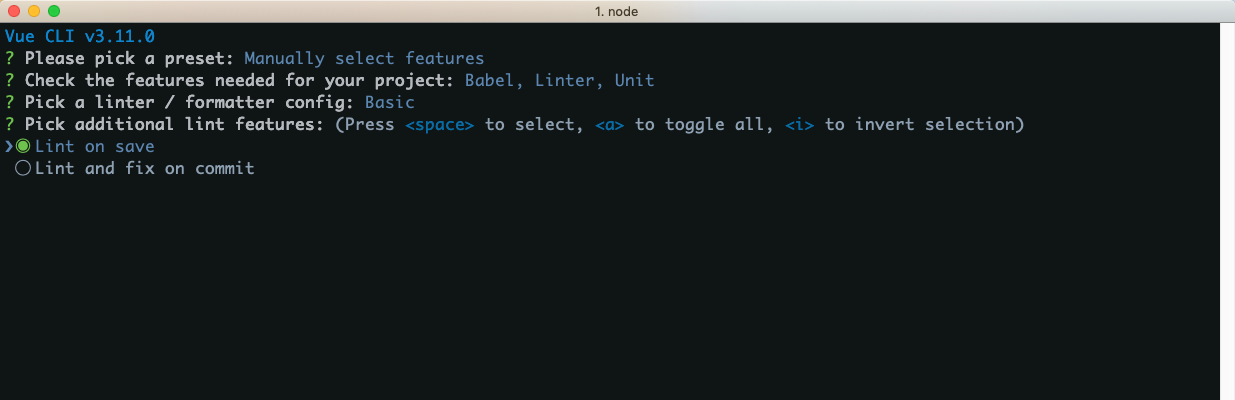Viewport: 1235px width, 400px height.
Task: Click the "1. node" window title
Action: [x=617, y=11]
